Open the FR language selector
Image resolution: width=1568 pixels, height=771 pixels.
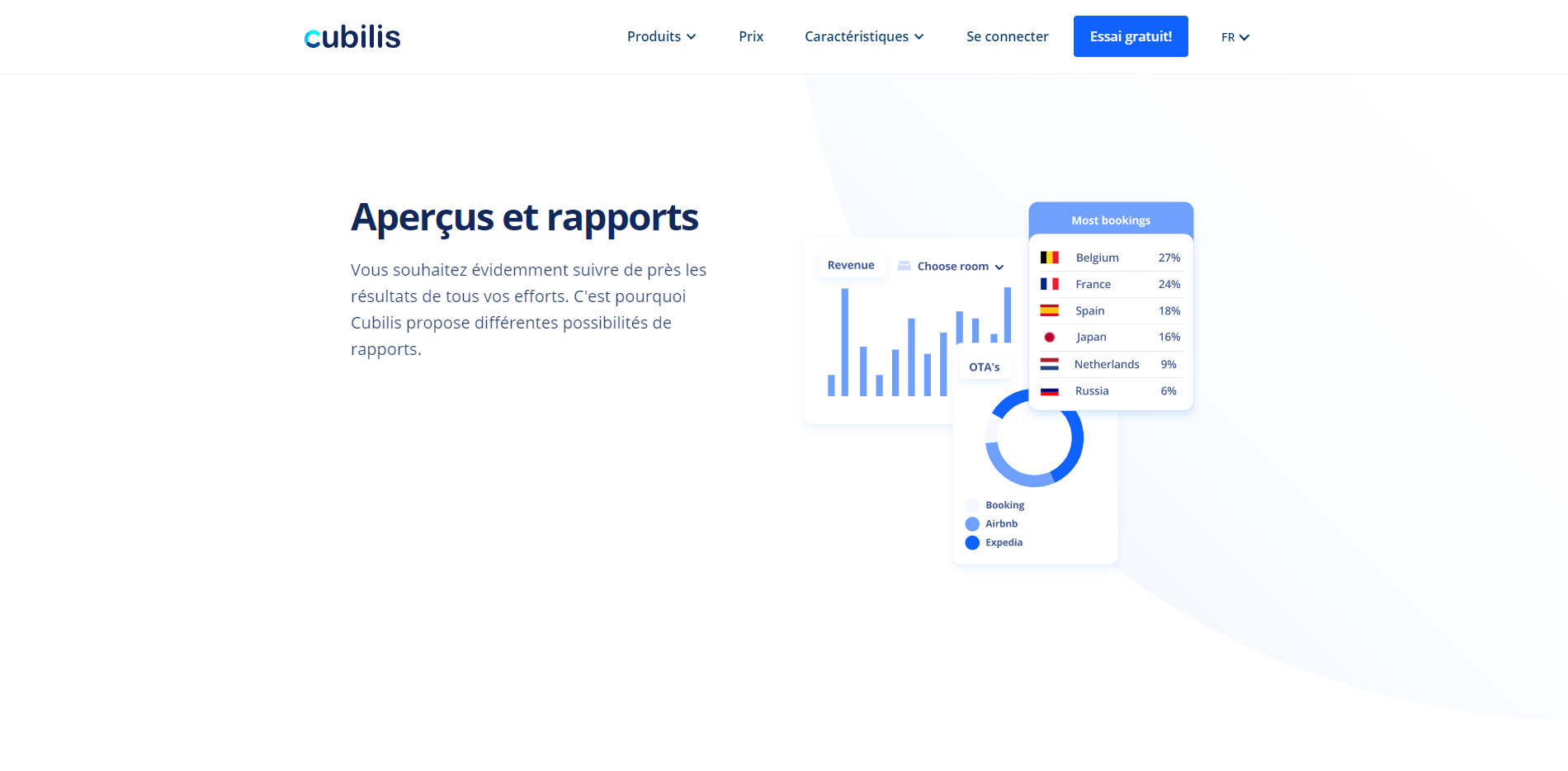1234,36
